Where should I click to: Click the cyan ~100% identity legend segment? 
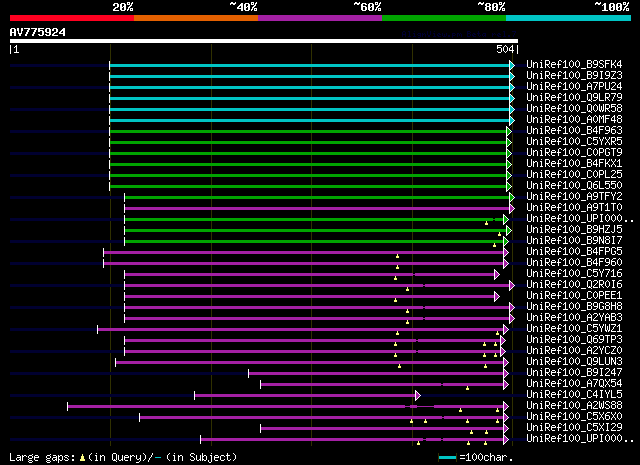(x=569, y=18)
